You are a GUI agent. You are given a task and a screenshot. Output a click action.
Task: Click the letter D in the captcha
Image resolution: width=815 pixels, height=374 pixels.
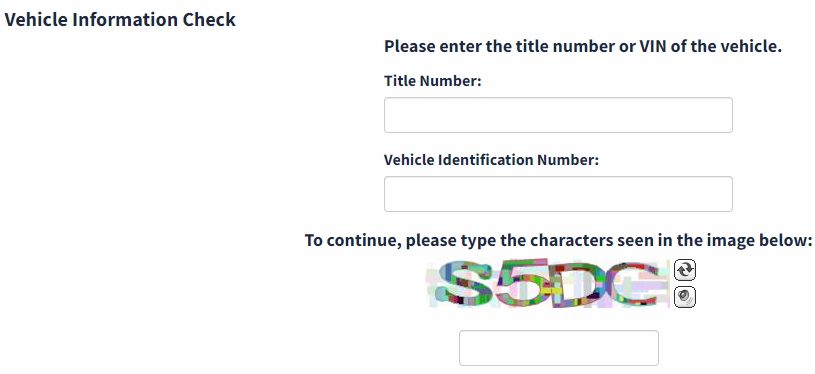tap(577, 285)
